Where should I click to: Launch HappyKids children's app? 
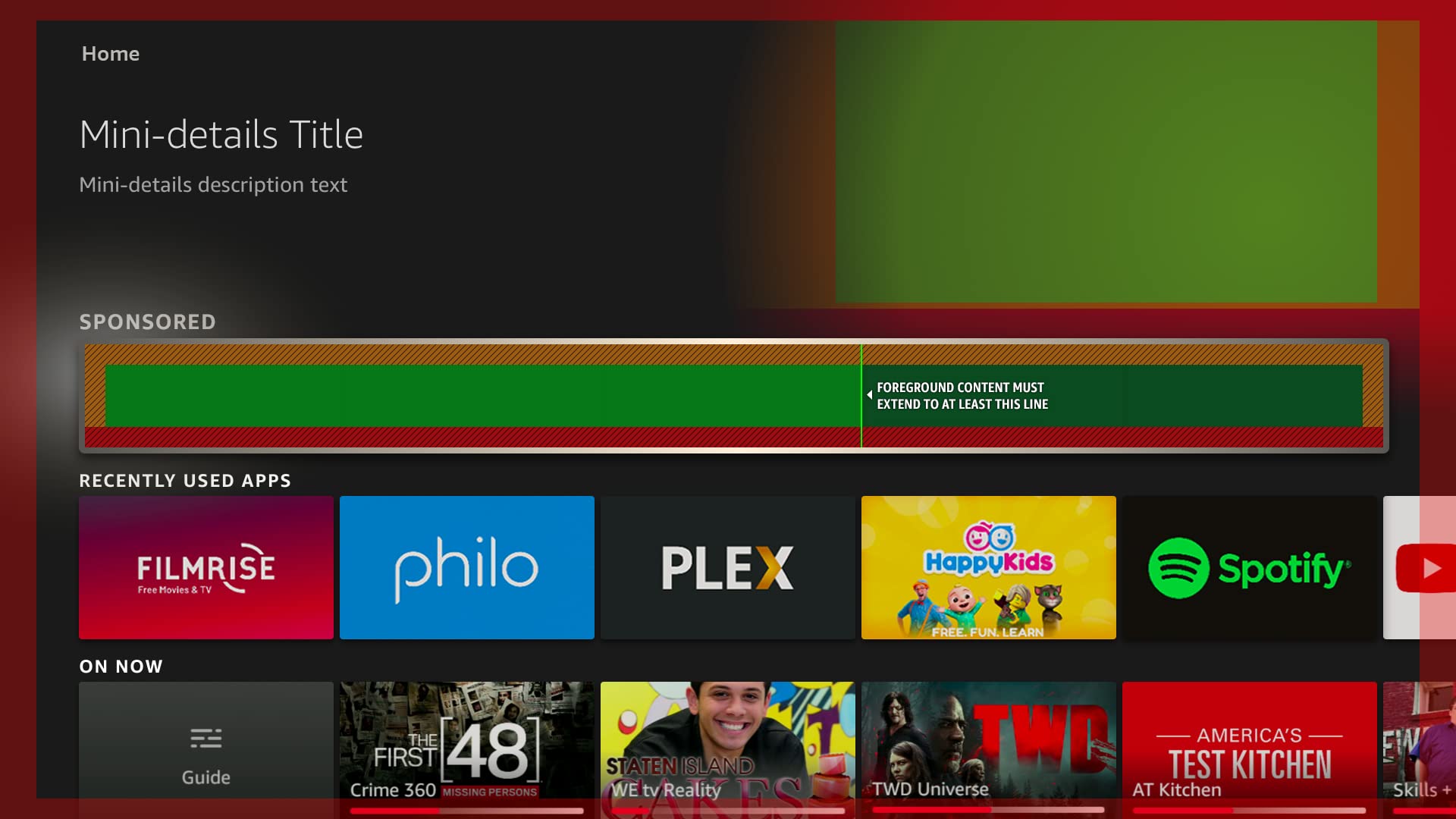click(988, 567)
